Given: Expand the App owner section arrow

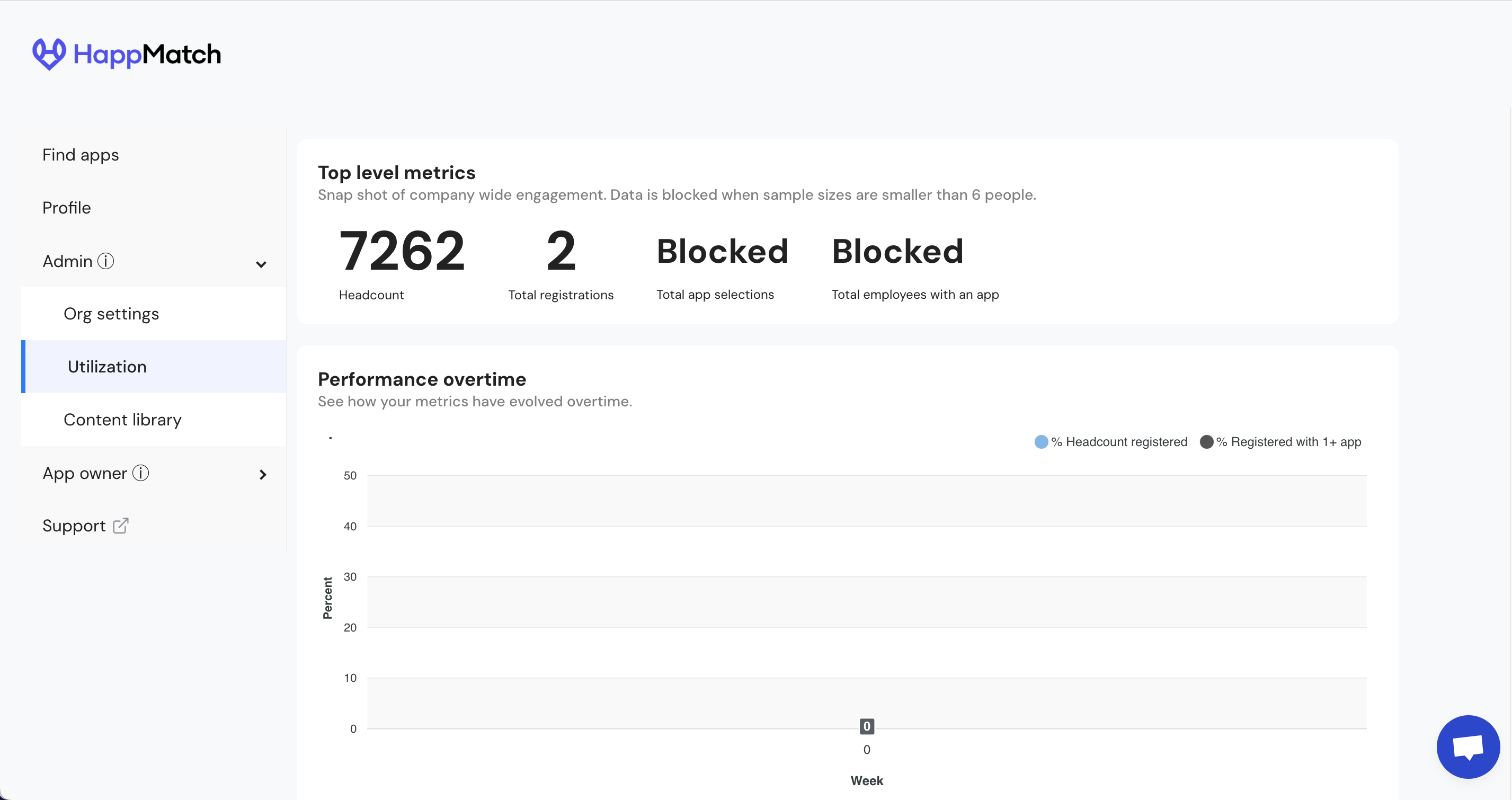Looking at the screenshot, I should point(262,474).
